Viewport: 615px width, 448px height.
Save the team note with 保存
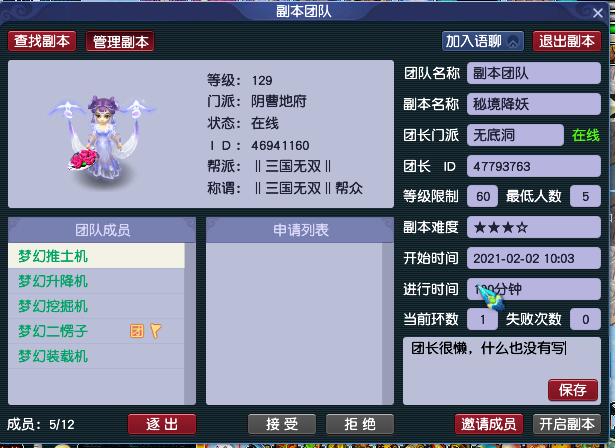click(x=573, y=390)
